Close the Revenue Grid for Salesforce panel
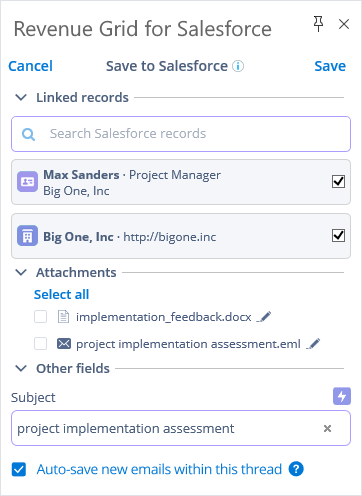362x496 pixels. click(x=344, y=24)
